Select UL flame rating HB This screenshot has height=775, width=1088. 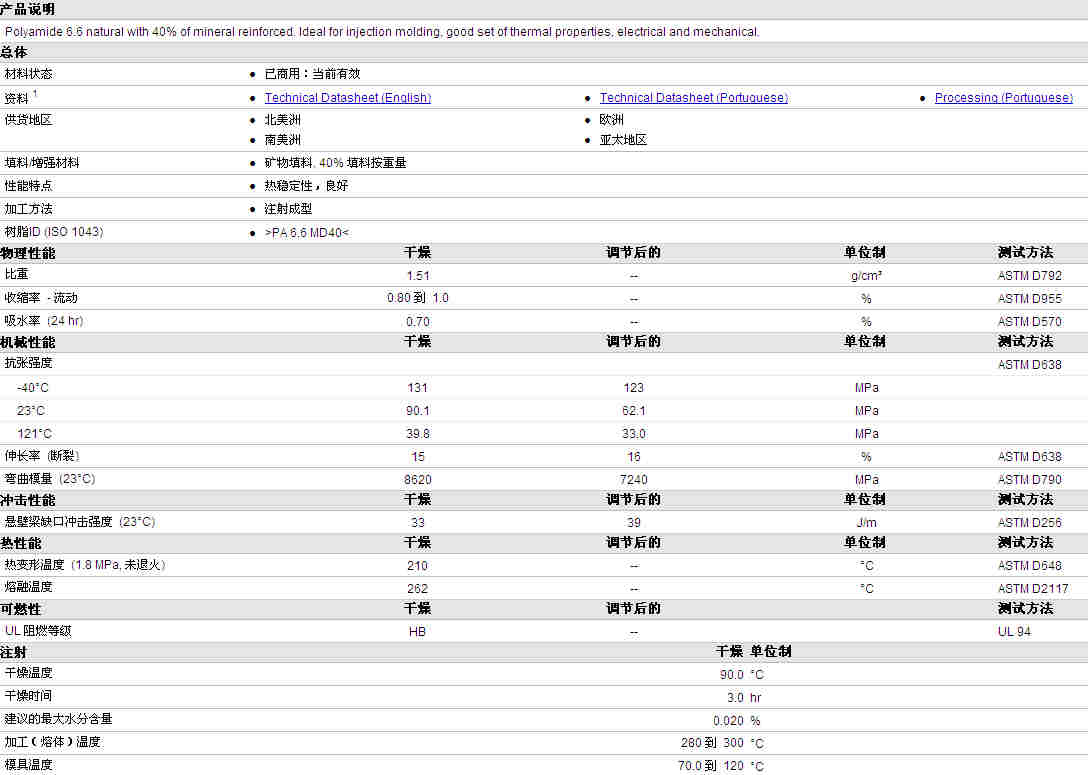[x=418, y=631]
